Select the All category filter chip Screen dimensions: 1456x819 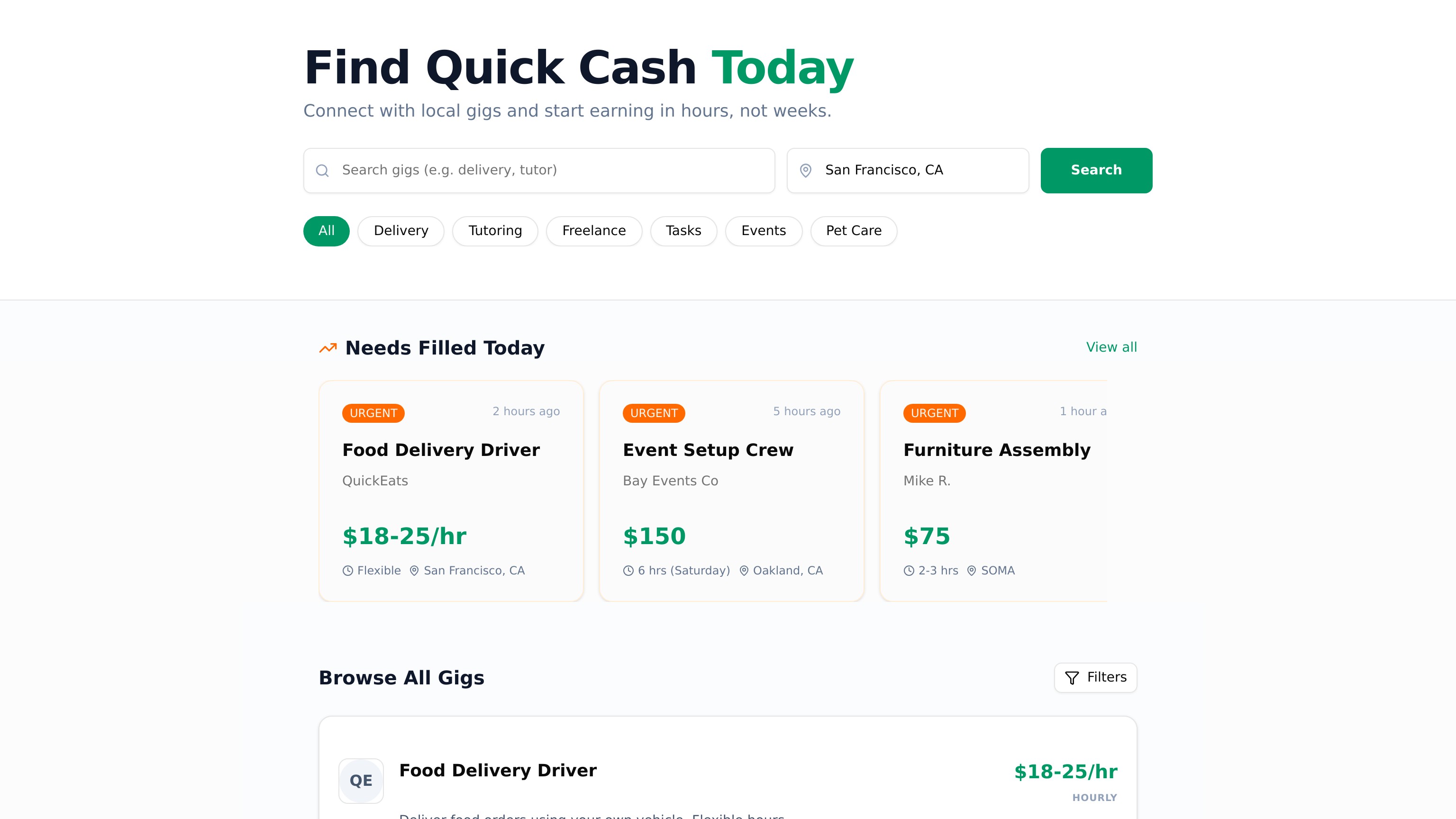(x=326, y=231)
